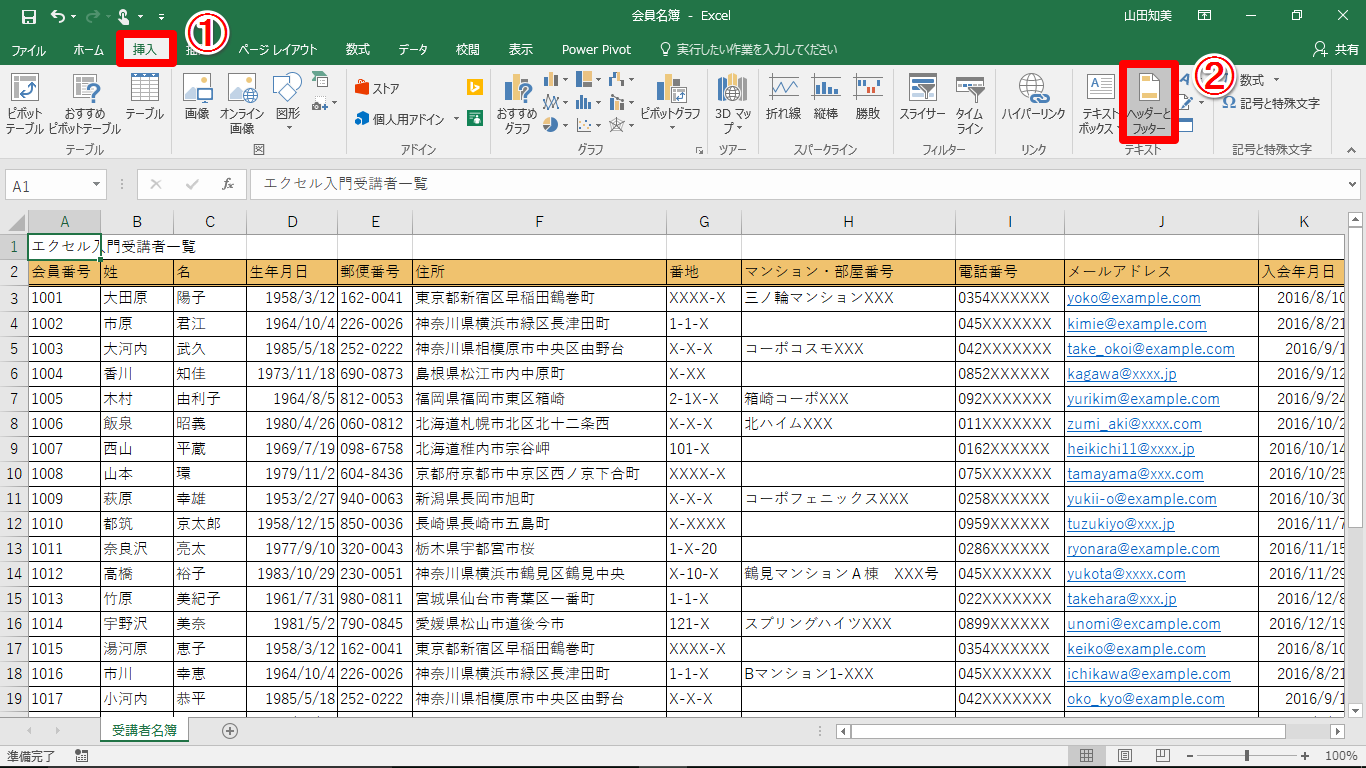Launch the Bing Maps add-in
The image size is (1366, 768).
pyautogui.click(x=476, y=88)
